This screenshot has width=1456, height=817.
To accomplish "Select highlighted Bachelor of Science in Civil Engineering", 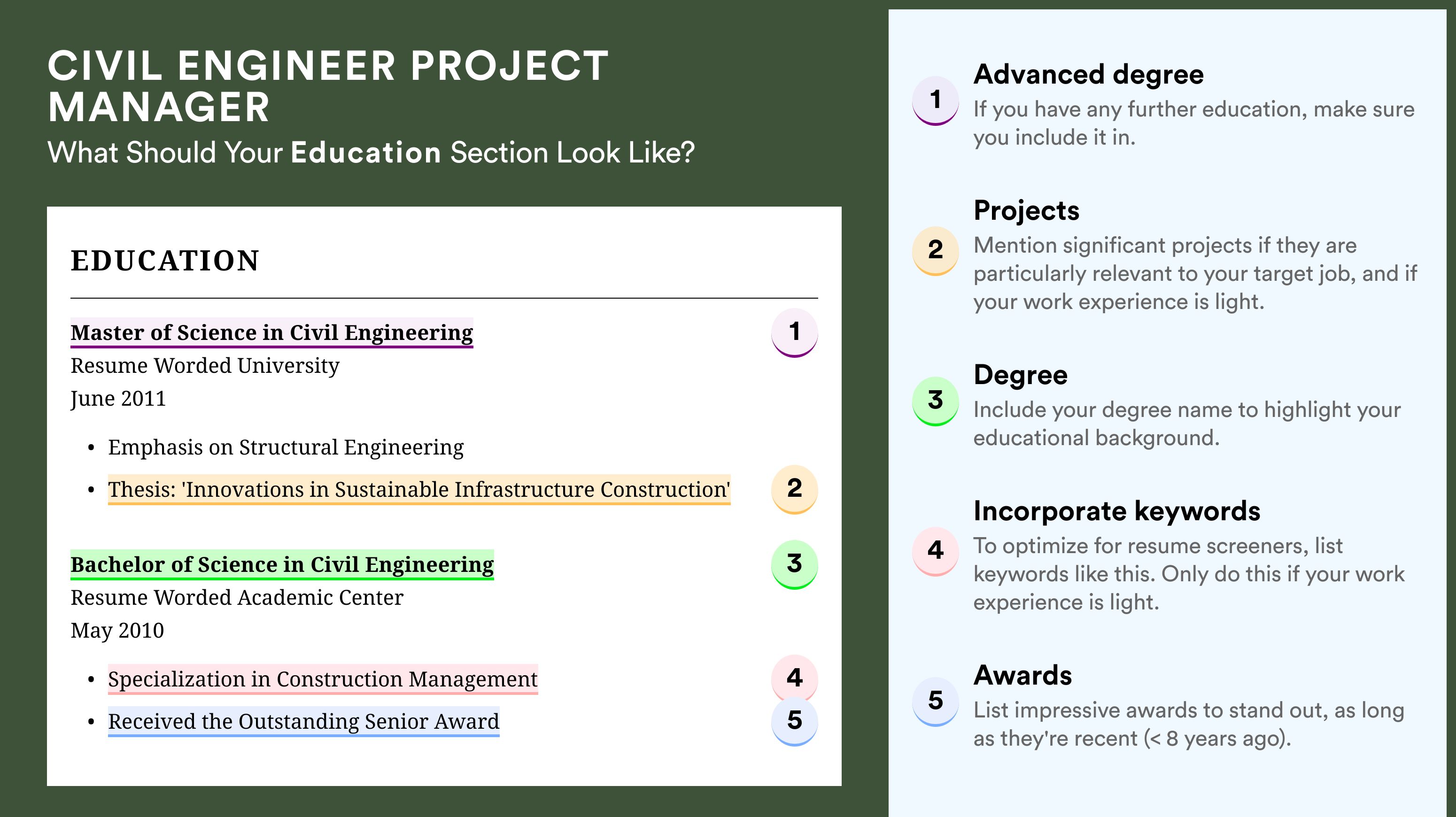I will pyautogui.click(x=282, y=564).
